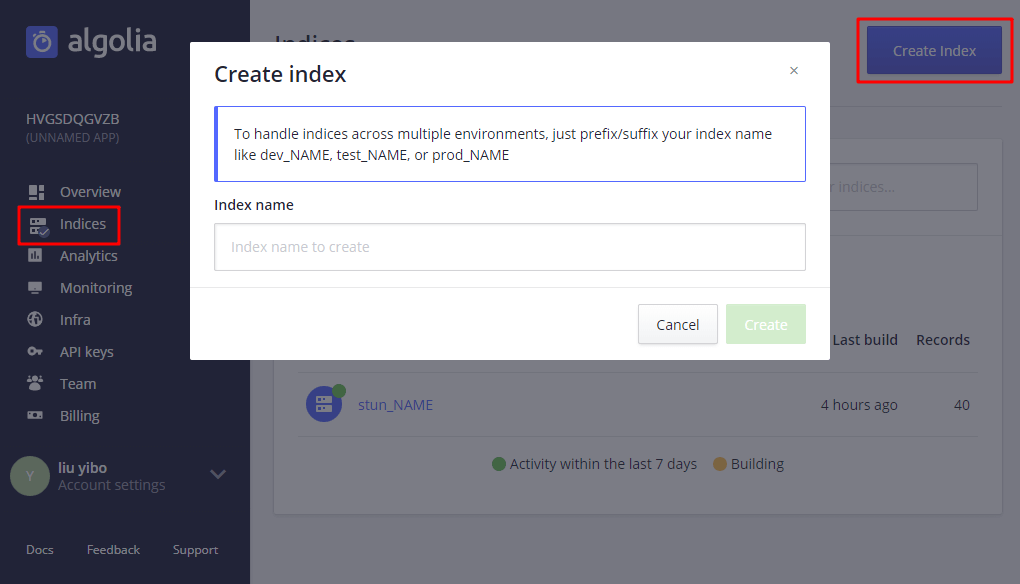The width and height of the screenshot is (1020, 584).
Task: Go to the Monitoring section
Action: coord(96,288)
